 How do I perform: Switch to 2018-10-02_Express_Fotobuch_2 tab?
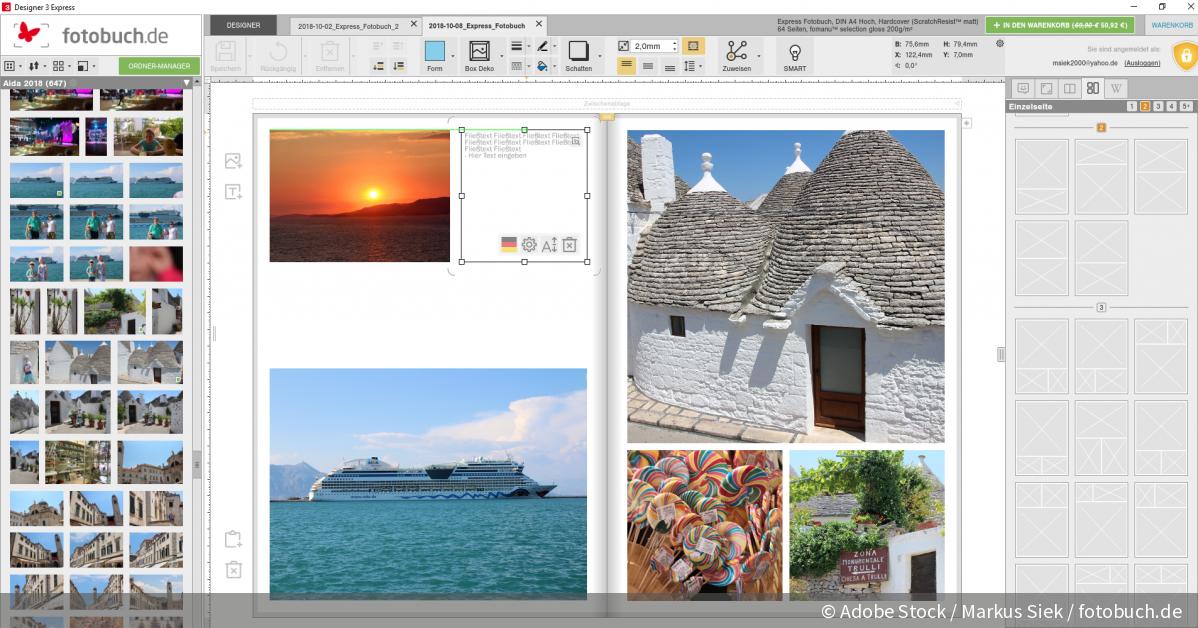tap(348, 26)
